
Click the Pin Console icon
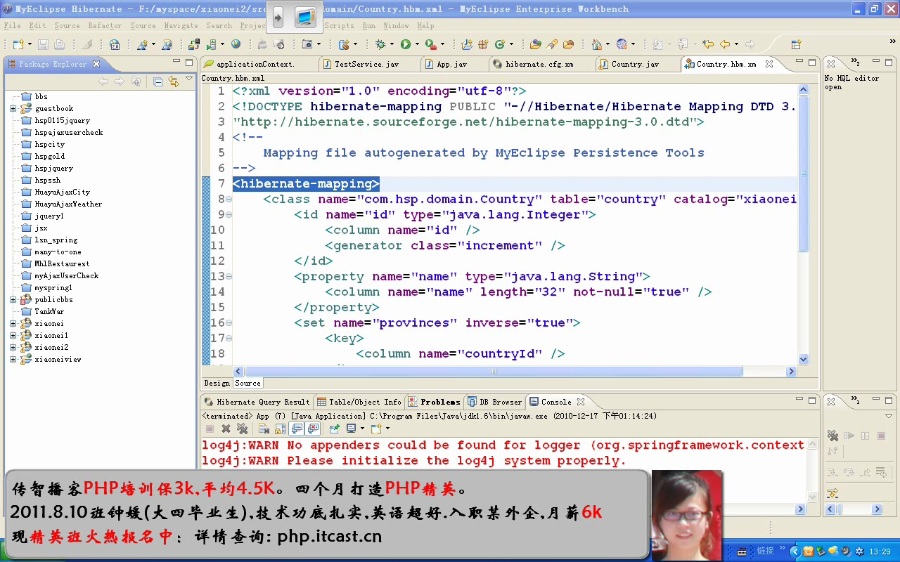334,429
